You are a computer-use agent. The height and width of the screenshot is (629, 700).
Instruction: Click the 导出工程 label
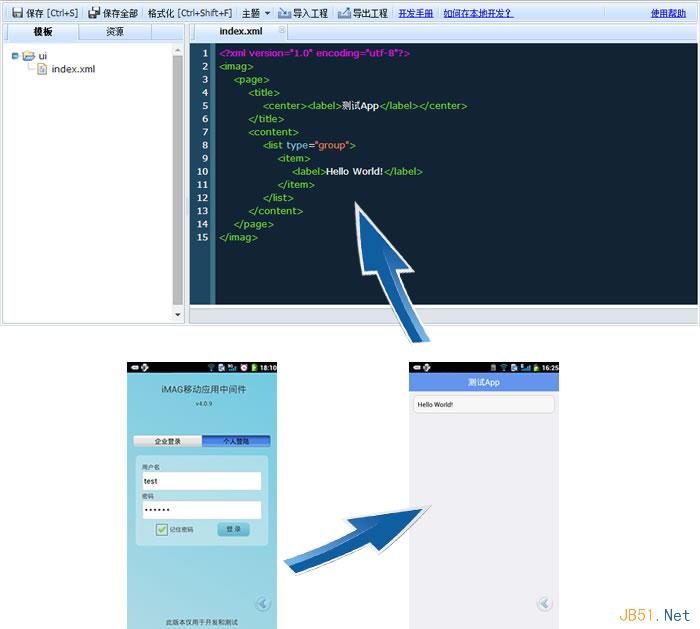click(370, 13)
